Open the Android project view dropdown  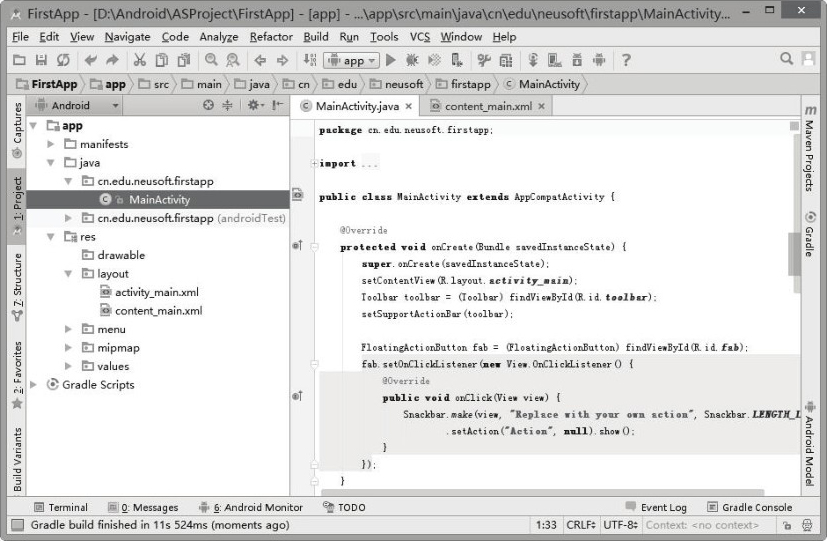coord(85,105)
